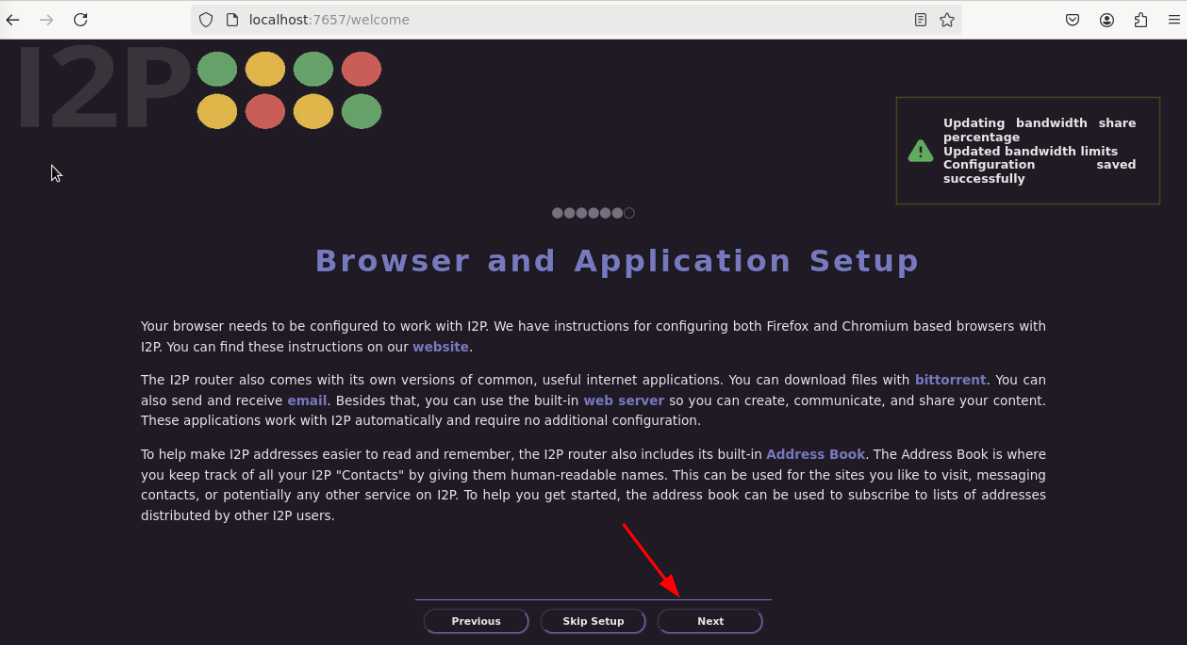This screenshot has height=645, width=1187.
Task: Open the email link
Action: [x=307, y=400]
